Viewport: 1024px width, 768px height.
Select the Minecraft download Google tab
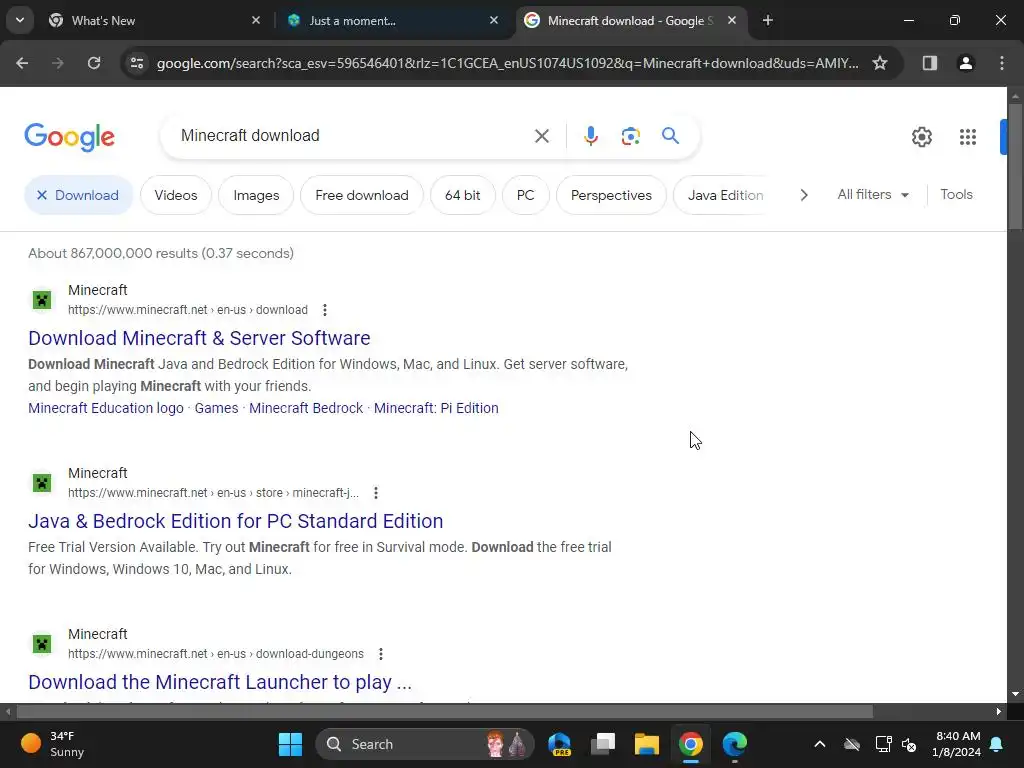pos(630,21)
